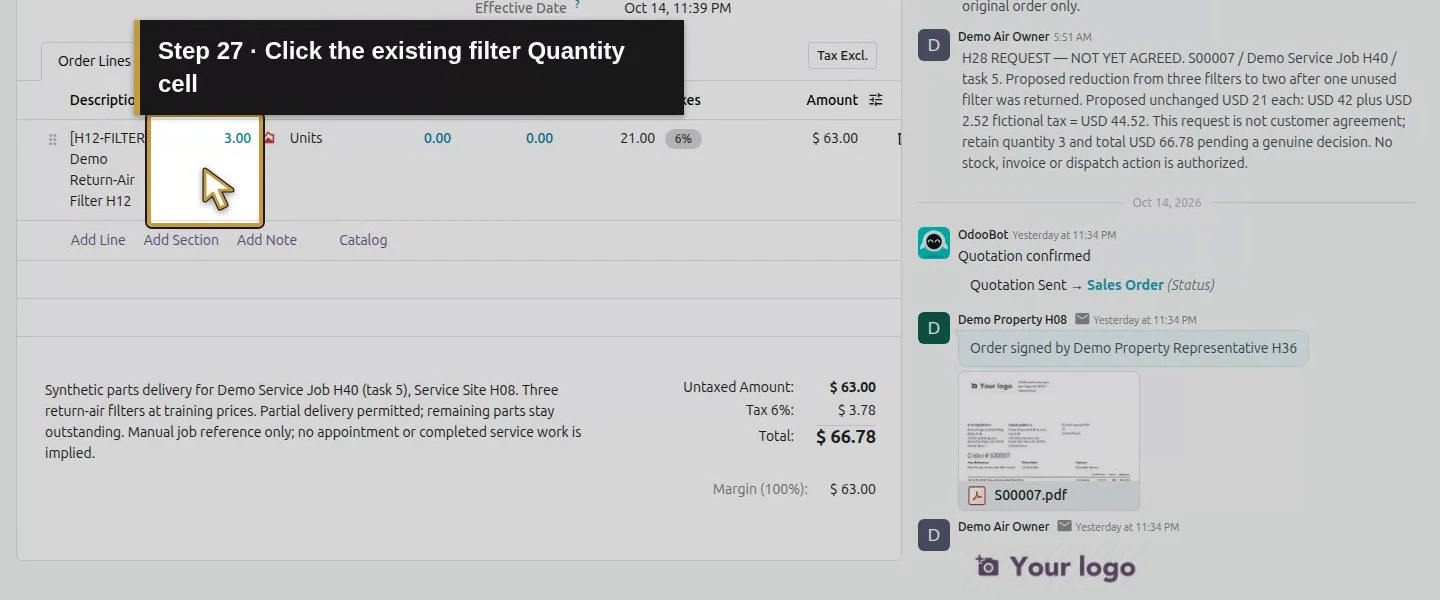The image size is (1440, 600).
Task: Click Demo Property H08 avatar
Action: [934, 328]
